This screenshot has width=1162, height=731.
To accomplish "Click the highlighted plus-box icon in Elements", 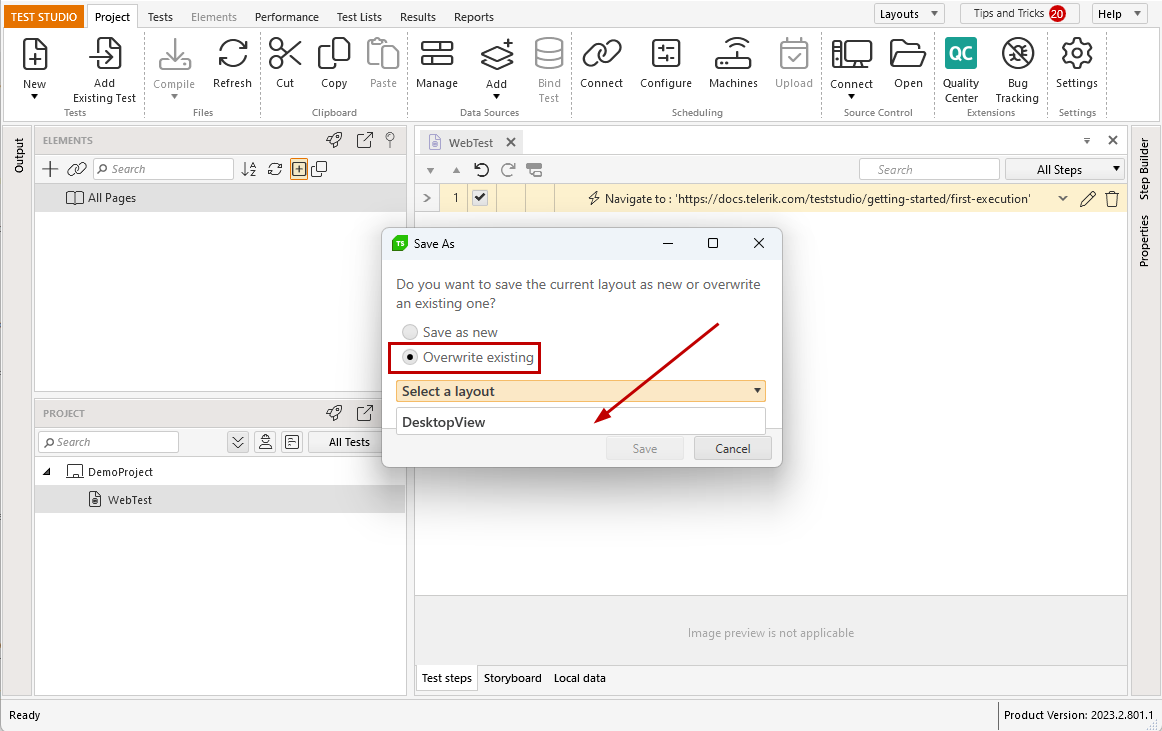I will pyautogui.click(x=299, y=169).
